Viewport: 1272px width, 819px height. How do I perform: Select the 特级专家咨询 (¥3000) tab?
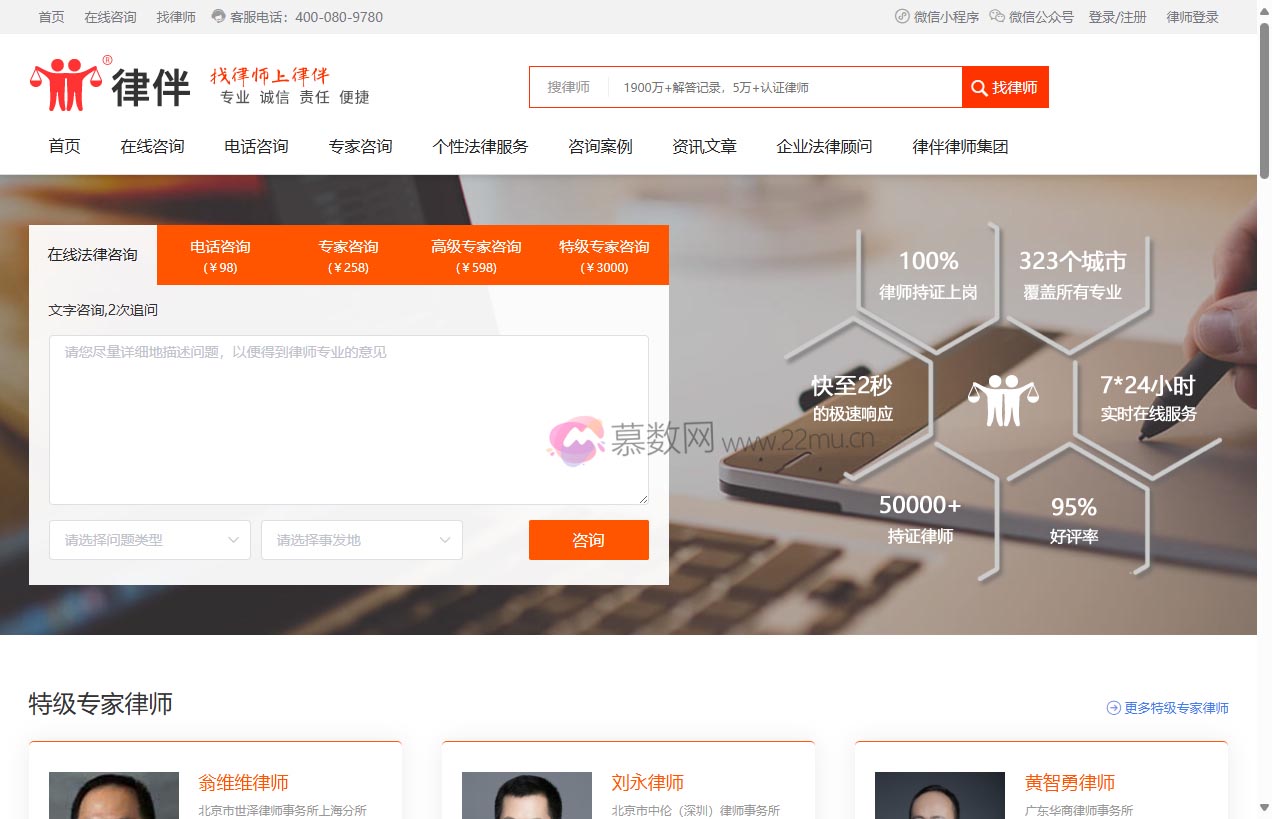tap(604, 255)
